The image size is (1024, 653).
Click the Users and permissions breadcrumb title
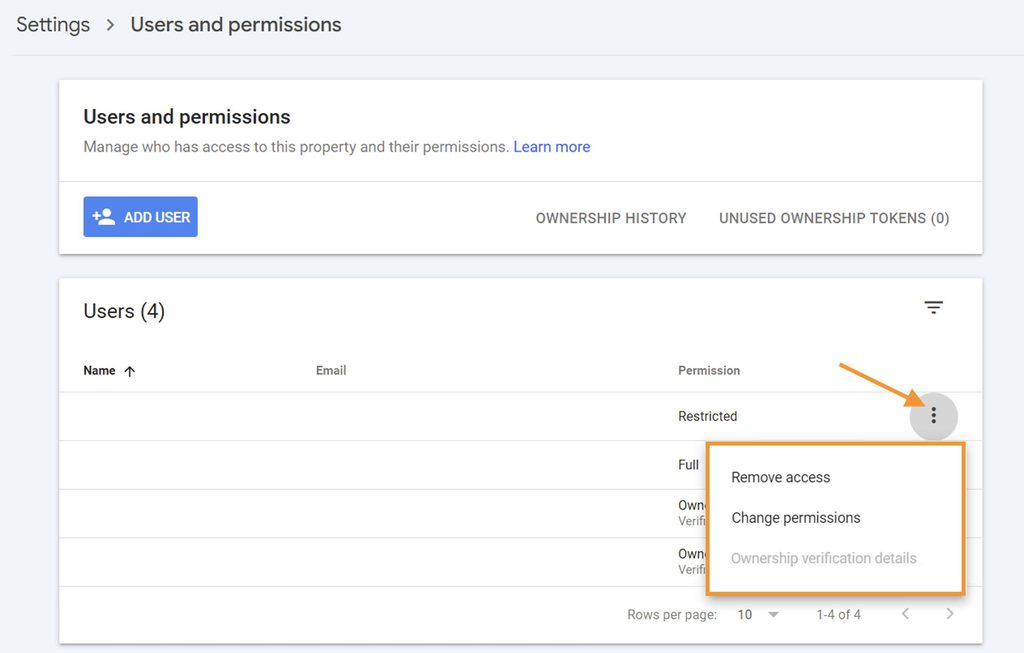point(236,25)
